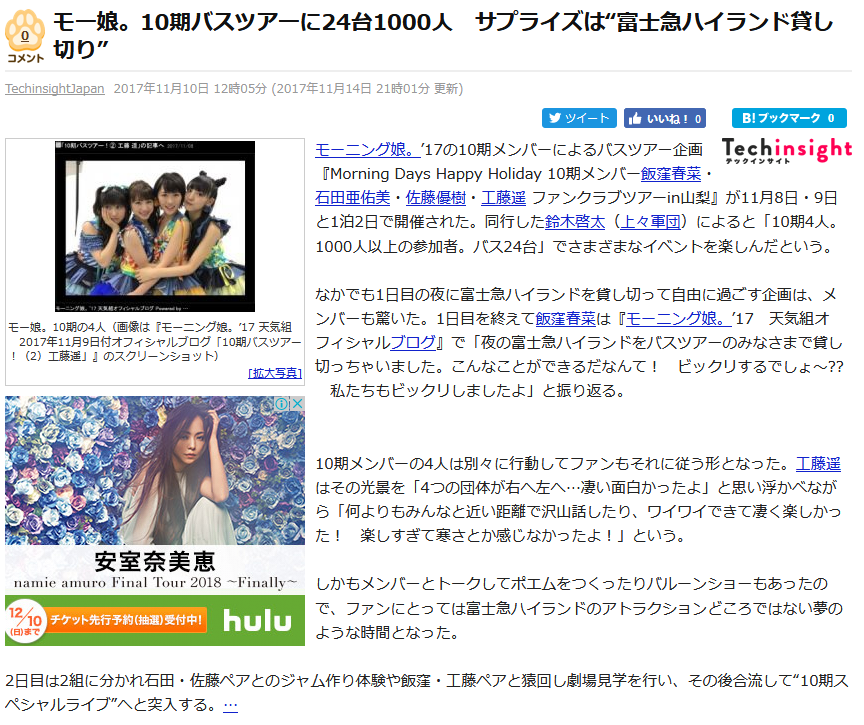Viewport: 864px width, 725px height.
Task: Click the 拡大写真 enlarge photo link
Action: 275,373
